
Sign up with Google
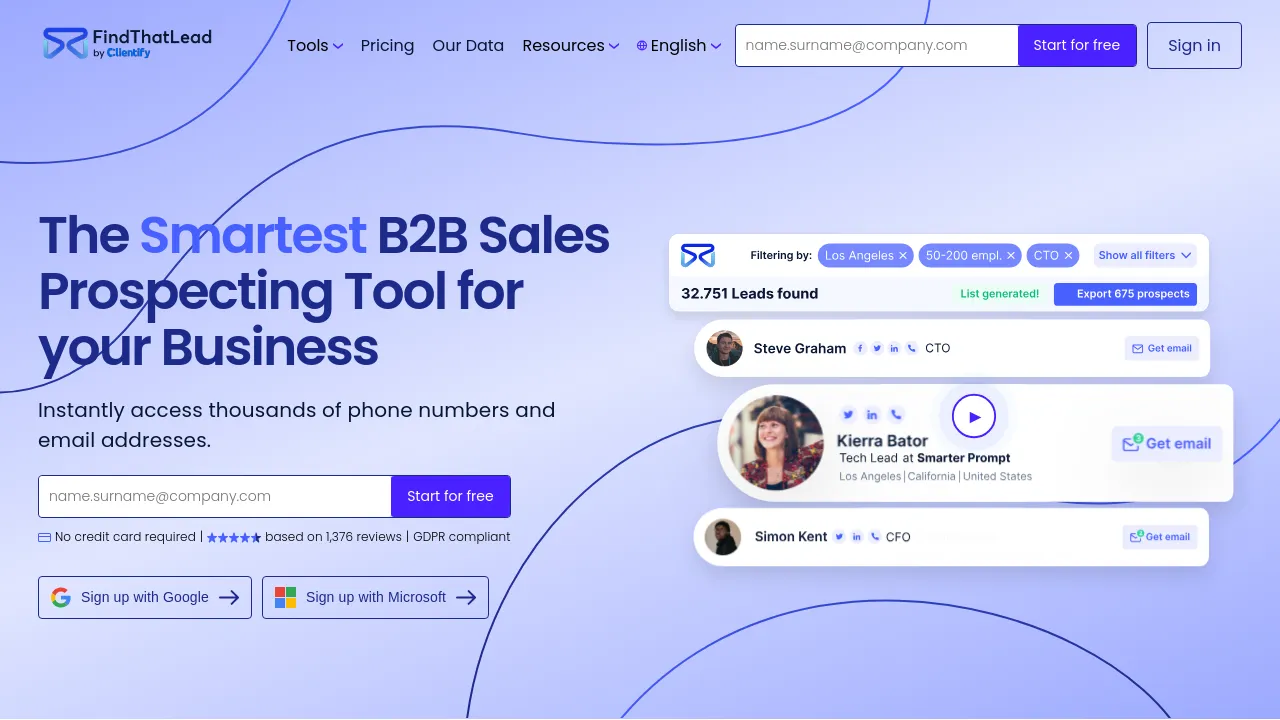(x=145, y=597)
